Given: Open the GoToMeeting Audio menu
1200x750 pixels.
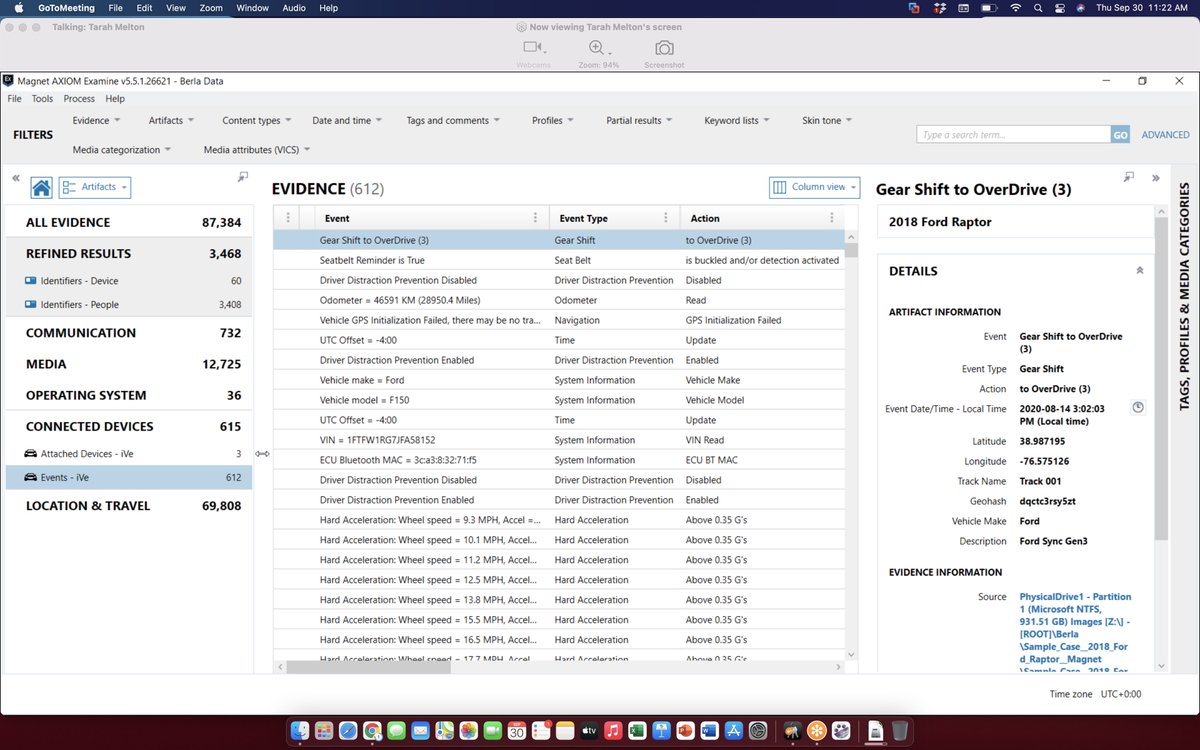Looking at the screenshot, I should point(294,8).
